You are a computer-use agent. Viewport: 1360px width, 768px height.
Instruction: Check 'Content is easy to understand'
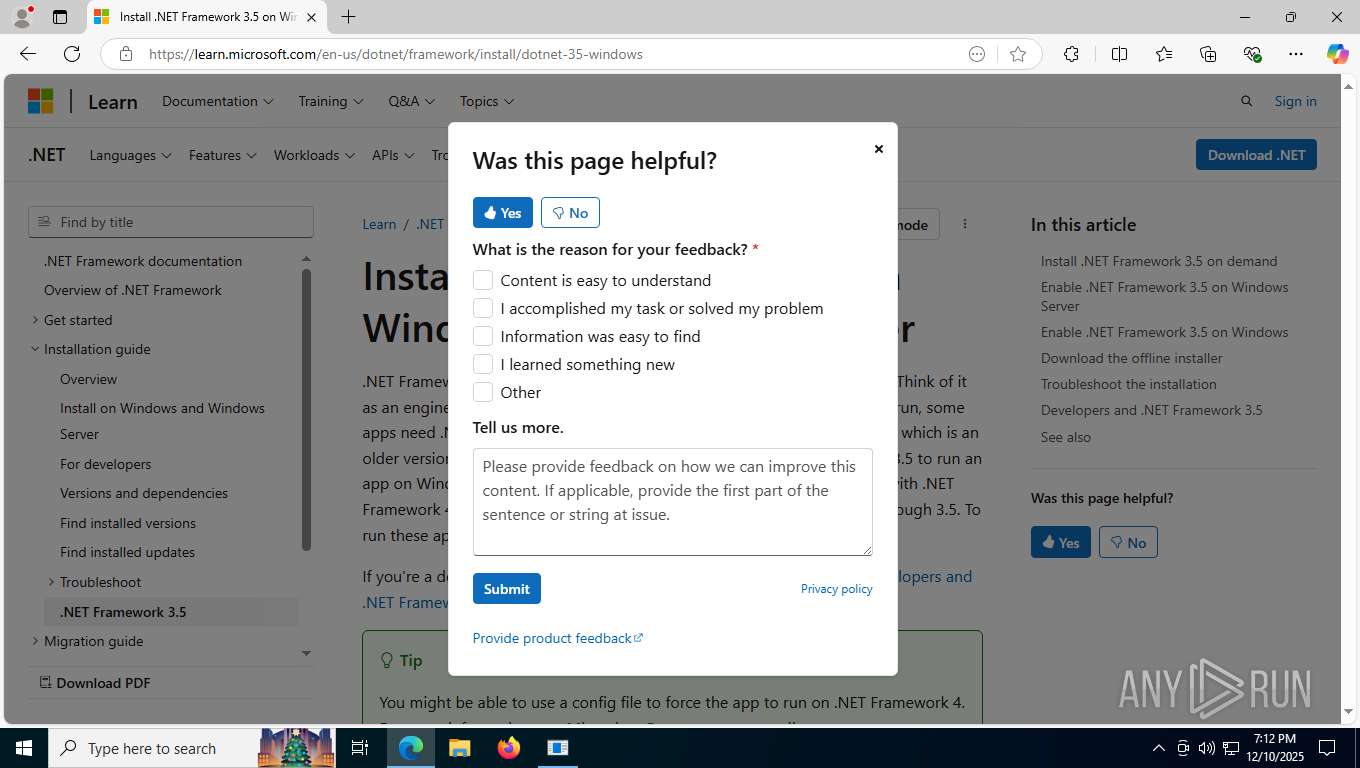coord(483,280)
